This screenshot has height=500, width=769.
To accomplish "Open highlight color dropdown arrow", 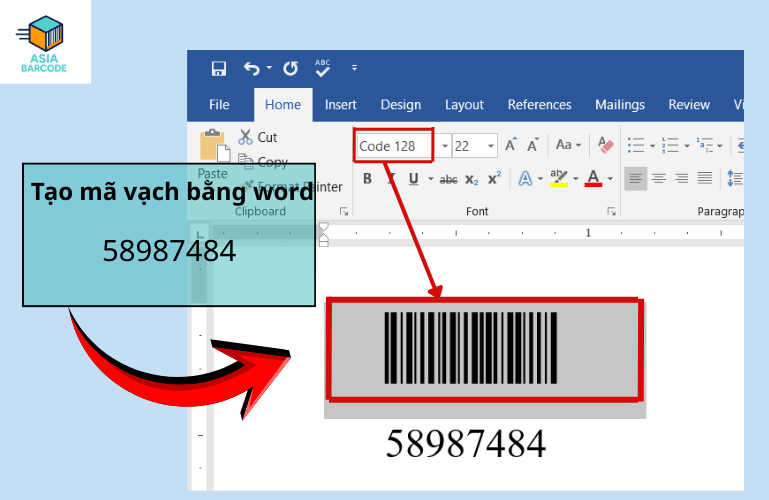I will [x=575, y=178].
